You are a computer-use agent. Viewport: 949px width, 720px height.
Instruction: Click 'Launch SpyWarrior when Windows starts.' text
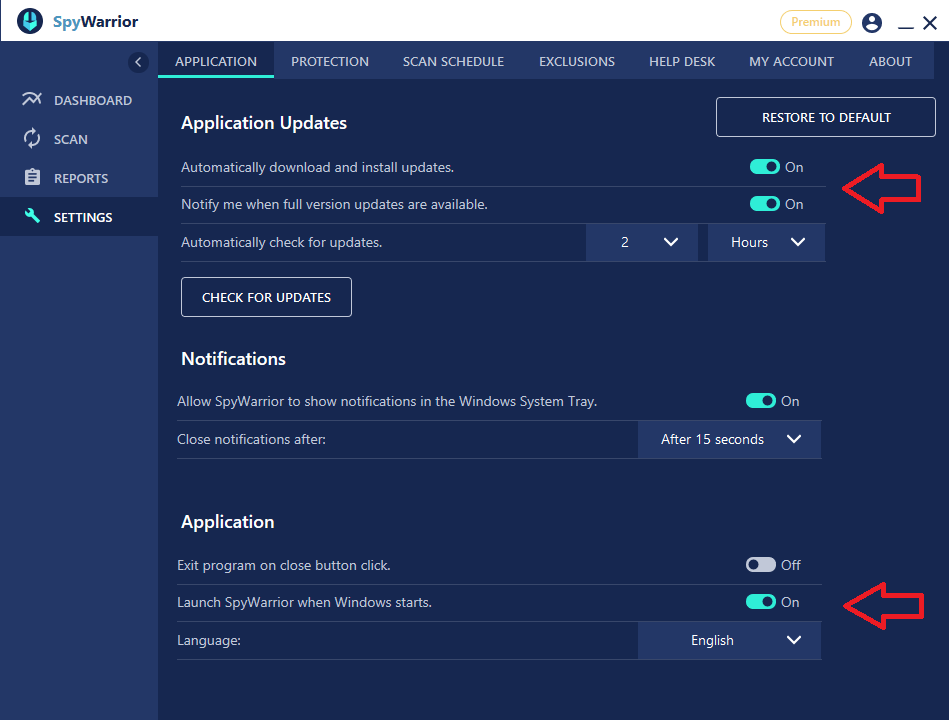point(304,603)
